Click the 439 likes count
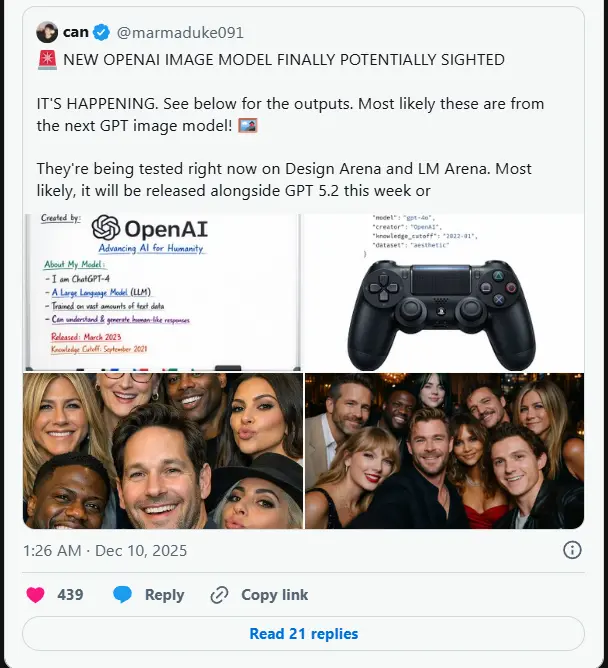Screen dimensions: 608x668 pyautogui.click(x=70, y=595)
